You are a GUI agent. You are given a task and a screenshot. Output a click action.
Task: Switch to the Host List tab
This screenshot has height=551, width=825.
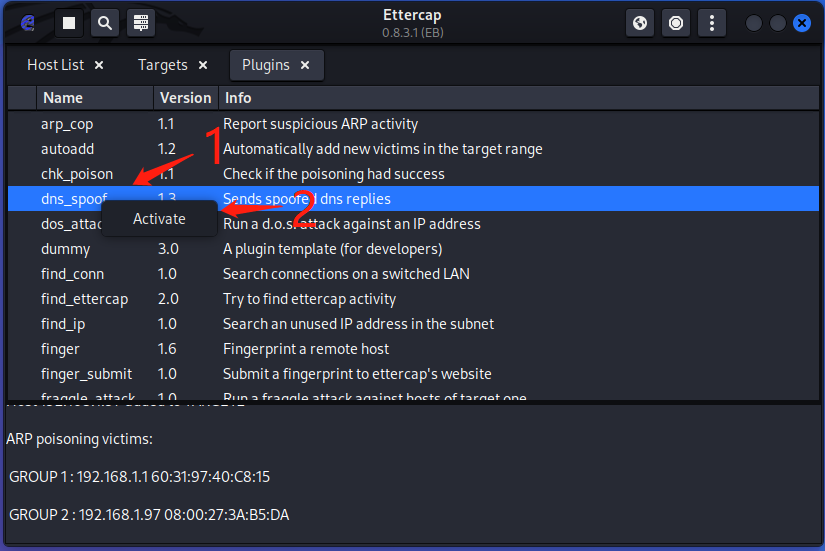click(55, 65)
